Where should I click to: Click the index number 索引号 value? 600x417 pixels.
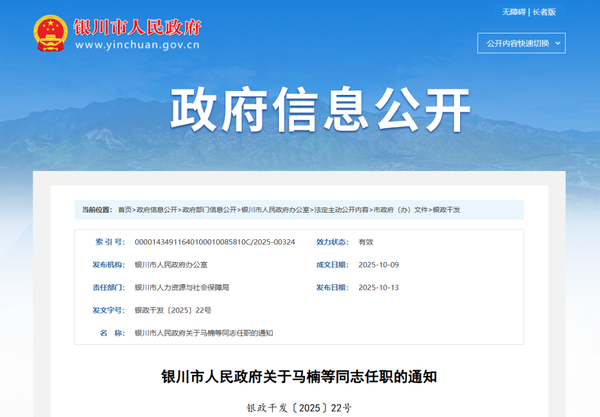click(214, 242)
